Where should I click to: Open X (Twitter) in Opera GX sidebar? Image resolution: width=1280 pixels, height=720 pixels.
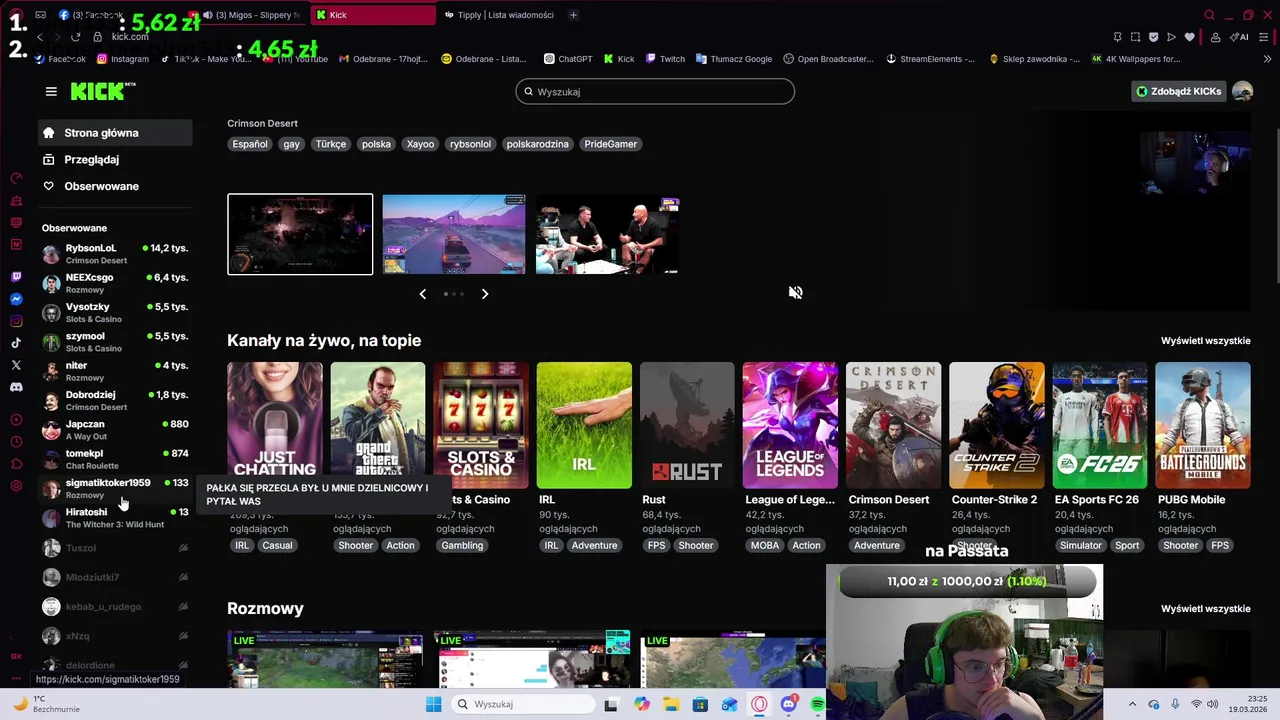tap(16, 365)
